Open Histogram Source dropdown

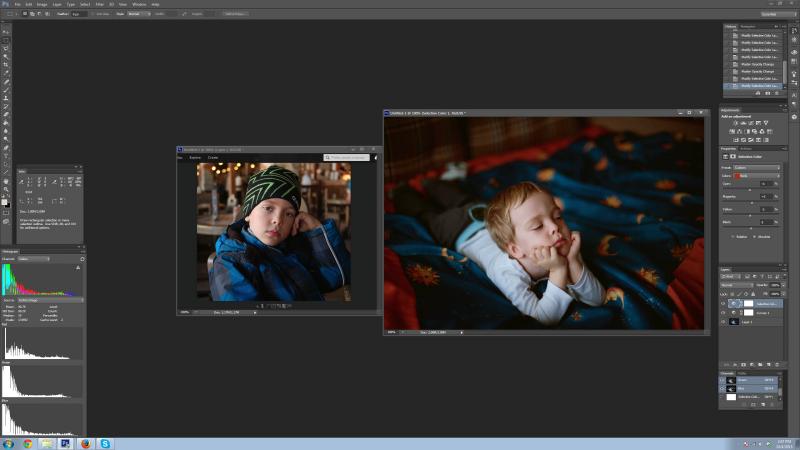[50, 301]
